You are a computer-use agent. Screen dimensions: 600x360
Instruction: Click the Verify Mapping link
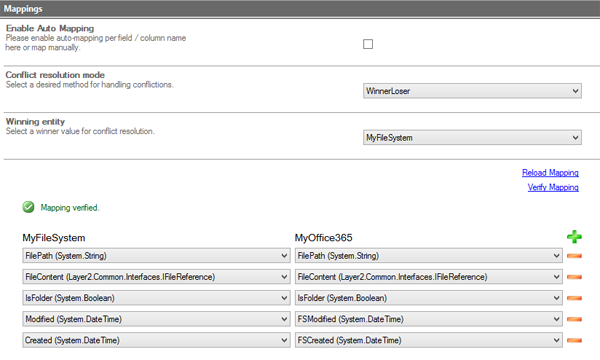[553, 187]
